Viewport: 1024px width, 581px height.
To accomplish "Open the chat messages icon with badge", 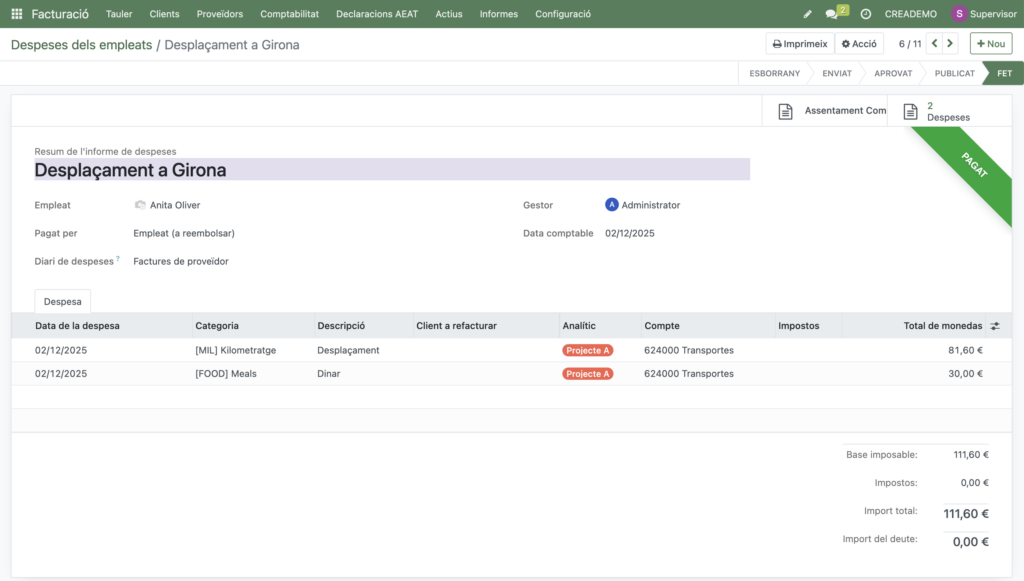I will click(833, 14).
